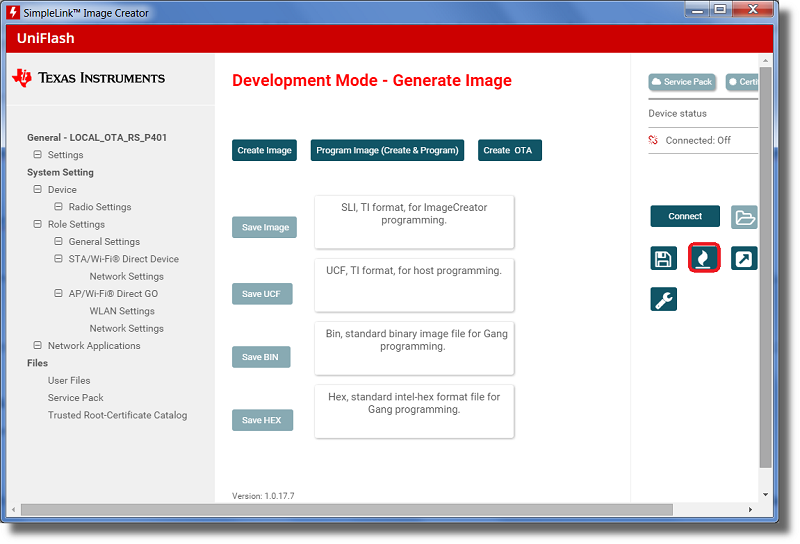
Task: Open Radio Settings in the tree
Action: pyautogui.click(x=99, y=207)
